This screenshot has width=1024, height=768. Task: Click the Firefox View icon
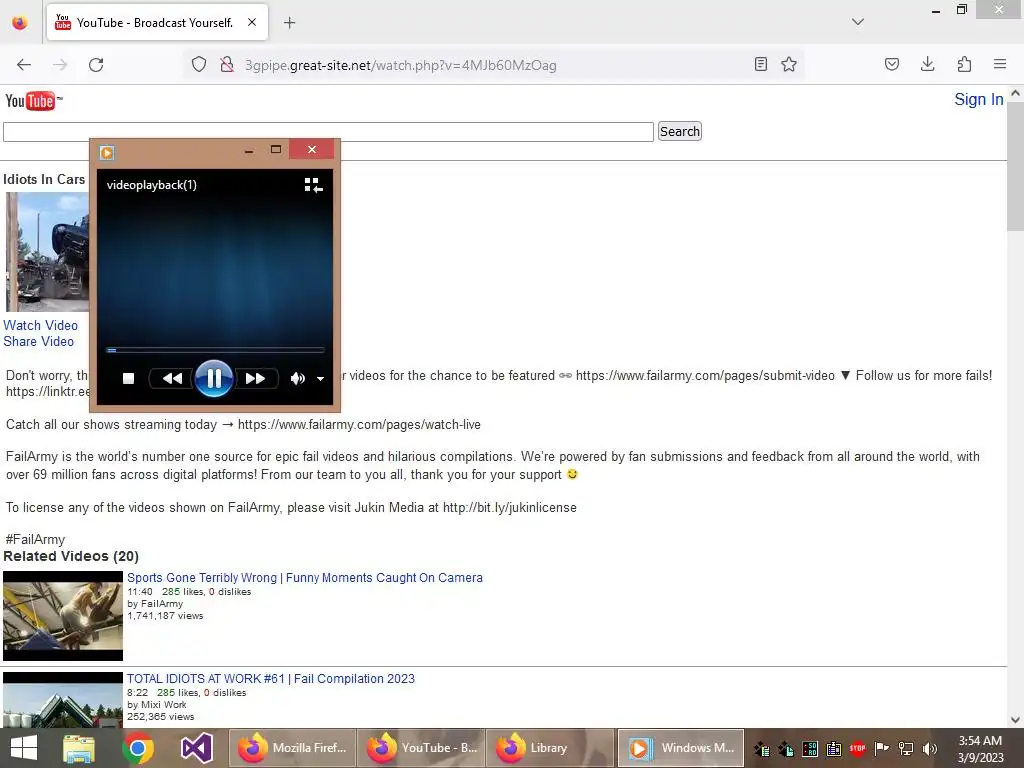tap(20, 23)
